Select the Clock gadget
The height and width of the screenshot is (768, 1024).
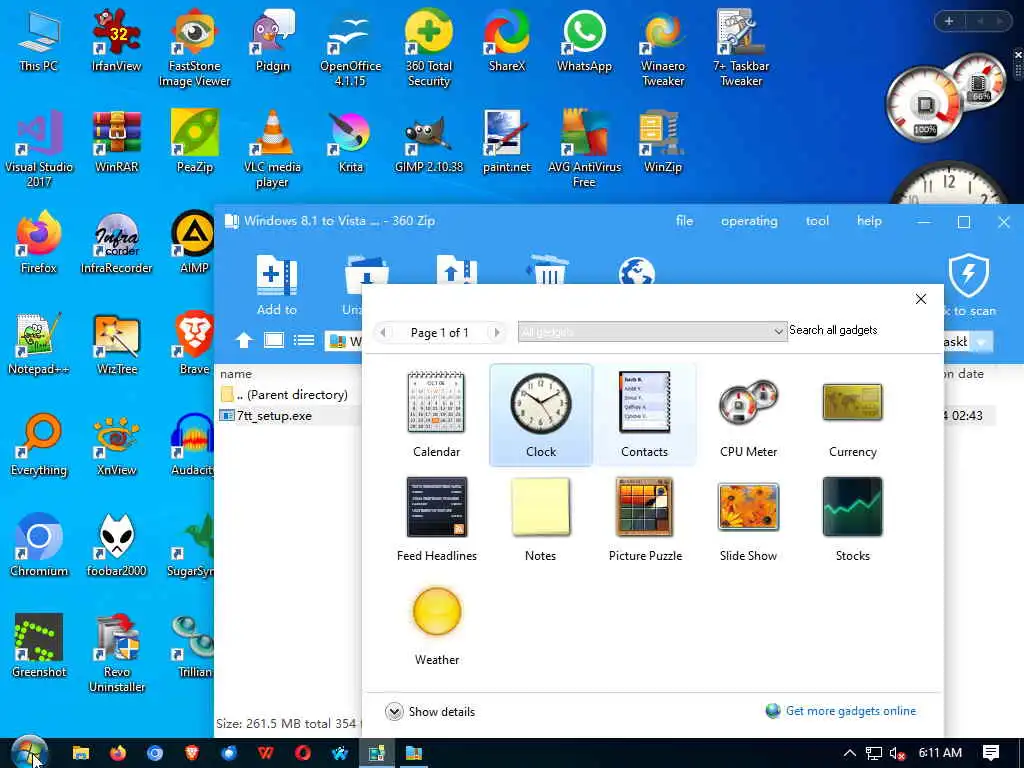[x=541, y=415]
